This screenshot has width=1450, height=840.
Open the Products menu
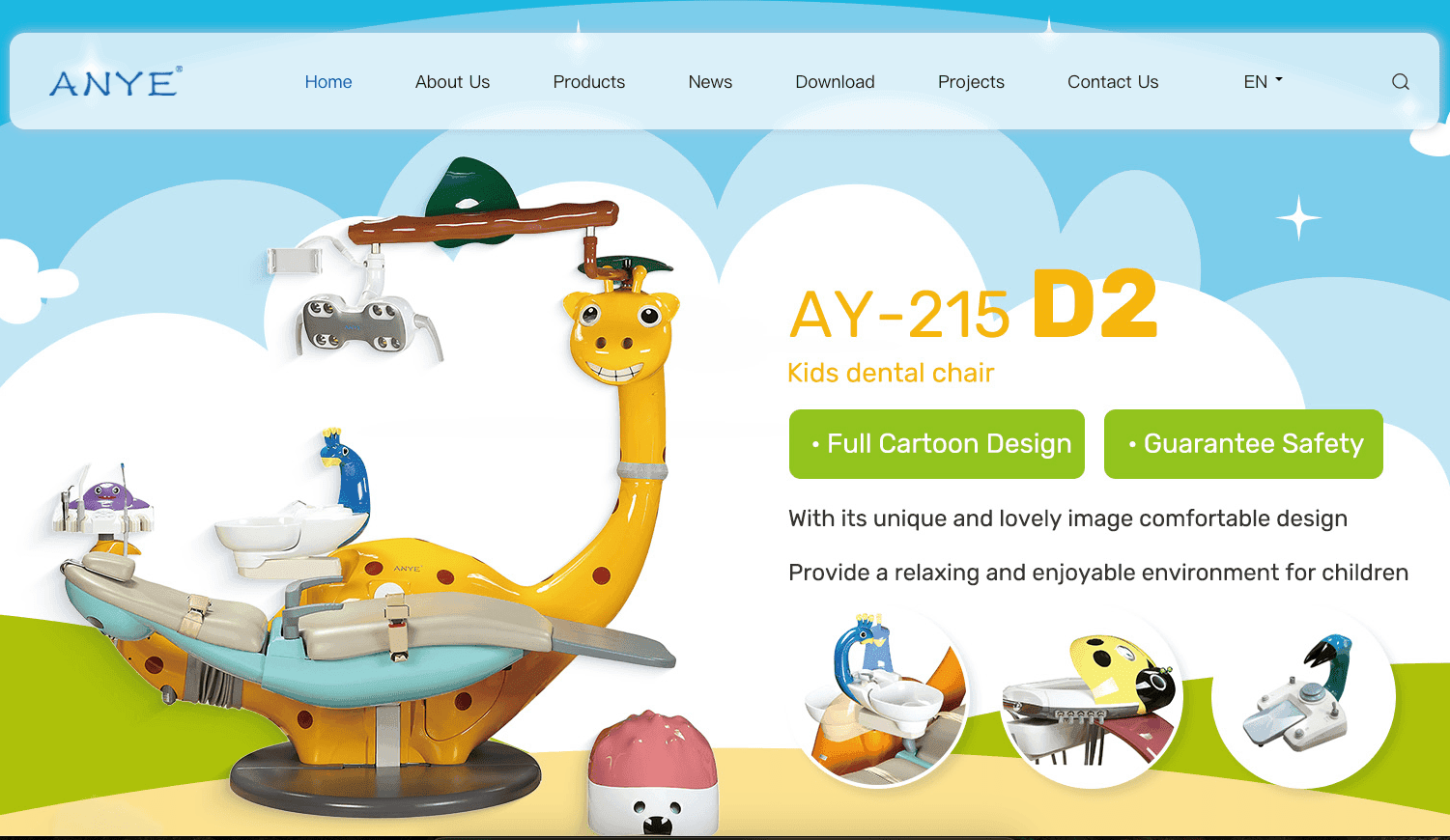click(x=588, y=82)
